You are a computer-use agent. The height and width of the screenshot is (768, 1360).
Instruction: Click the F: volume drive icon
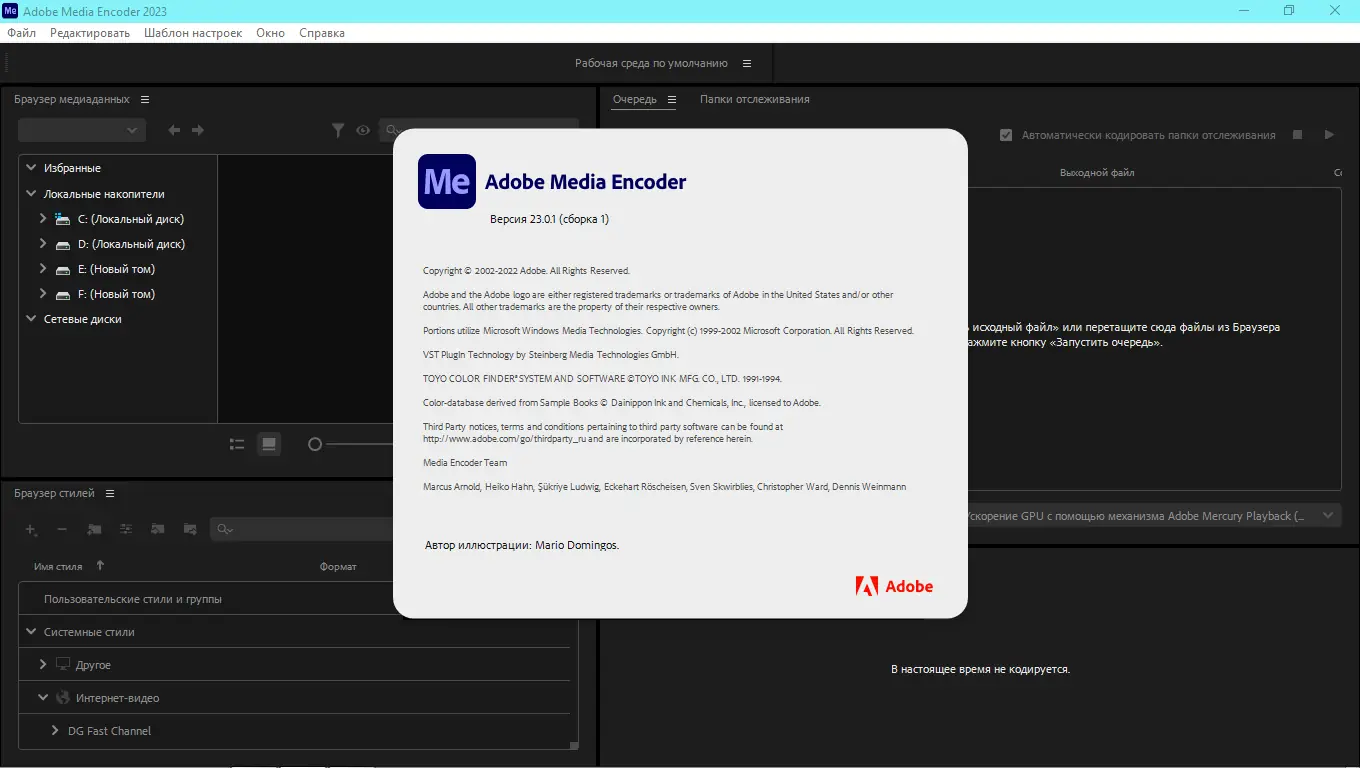click(x=62, y=294)
